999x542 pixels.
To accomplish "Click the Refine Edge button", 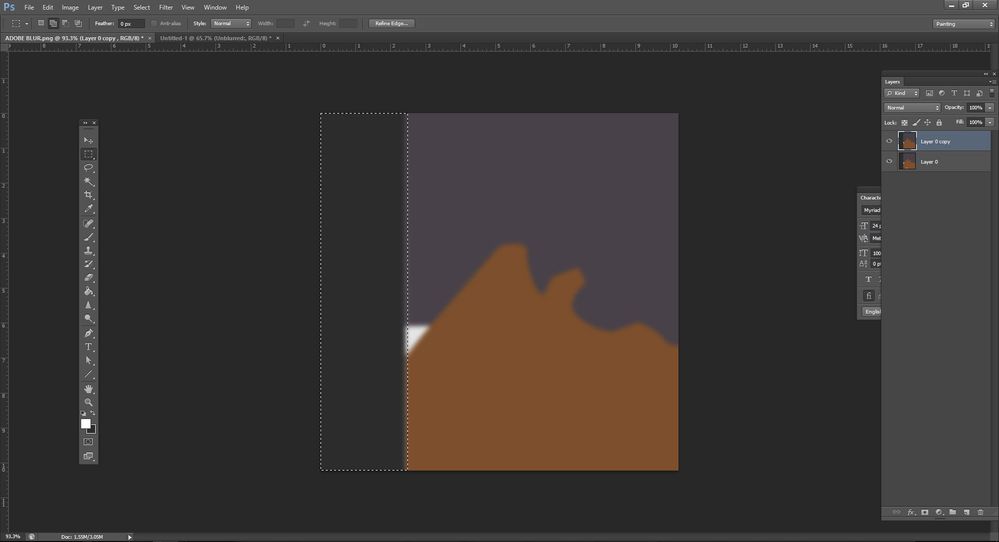I will point(392,24).
